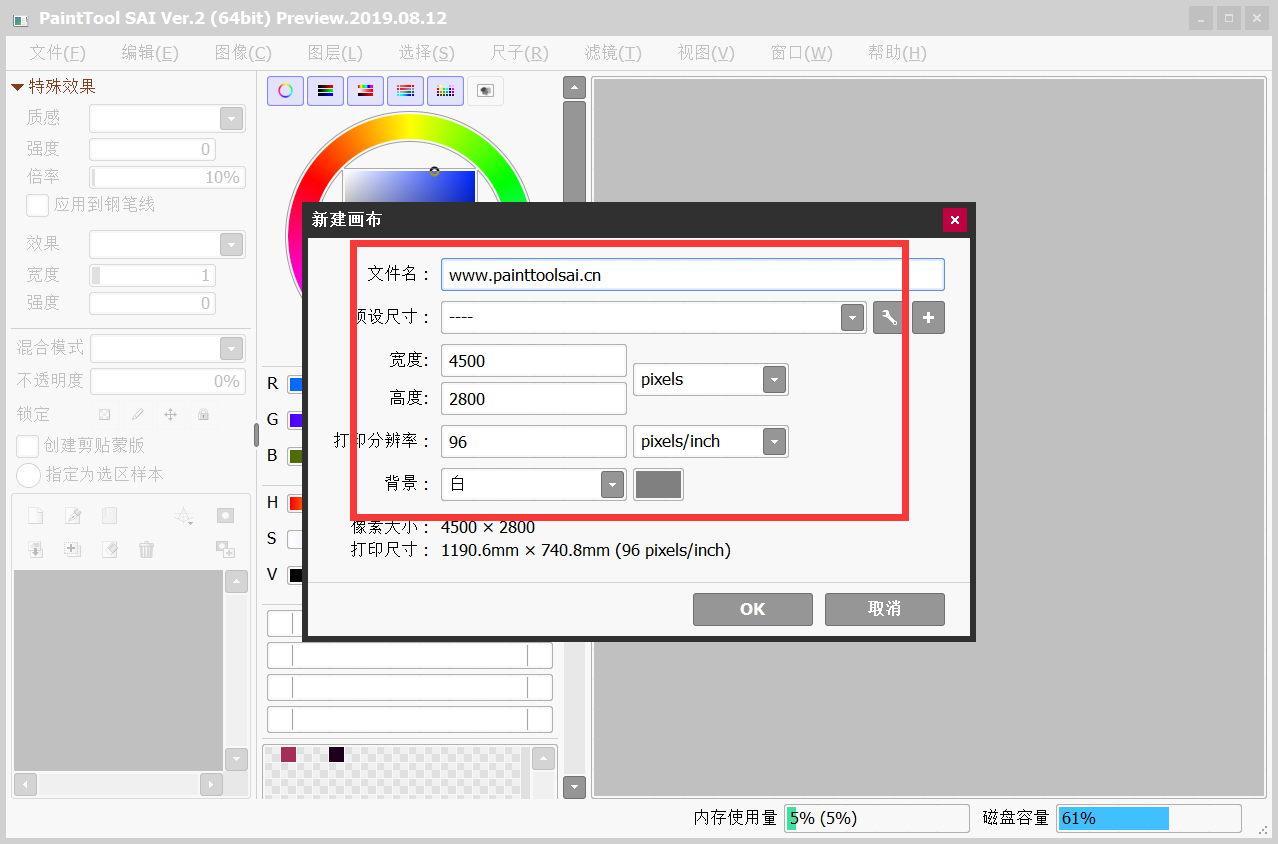Open the 滤镜(T) menu
The image size is (1278, 844).
click(x=613, y=53)
